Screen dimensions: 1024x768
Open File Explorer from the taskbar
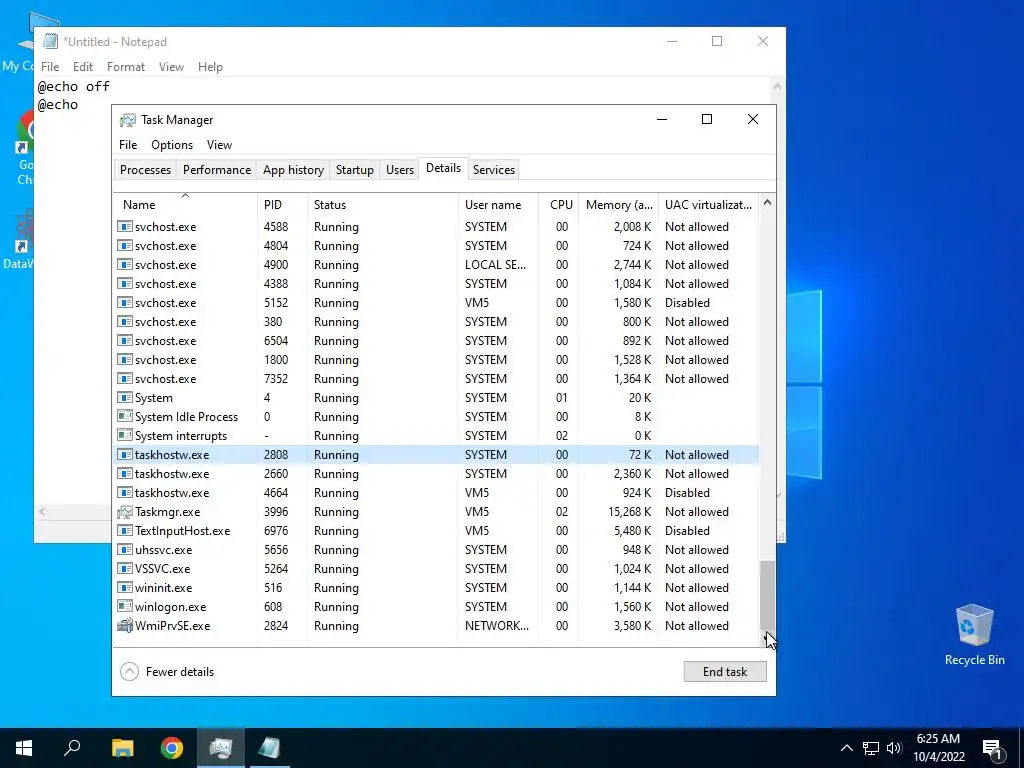(122, 748)
